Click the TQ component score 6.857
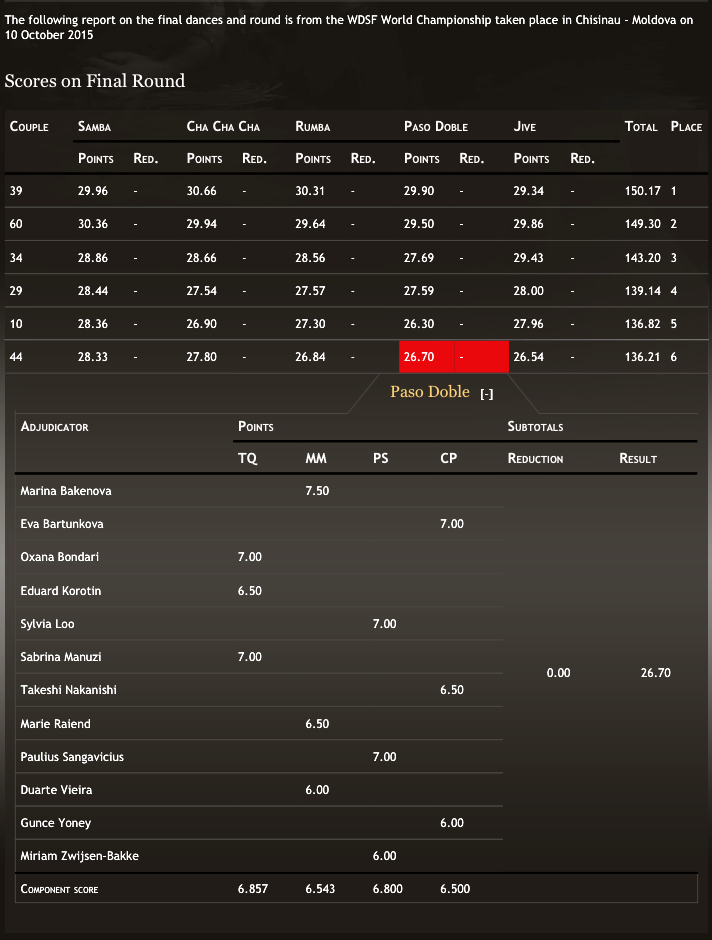The height and width of the screenshot is (940, 712). pyautogui.click(x=252, y=888)
